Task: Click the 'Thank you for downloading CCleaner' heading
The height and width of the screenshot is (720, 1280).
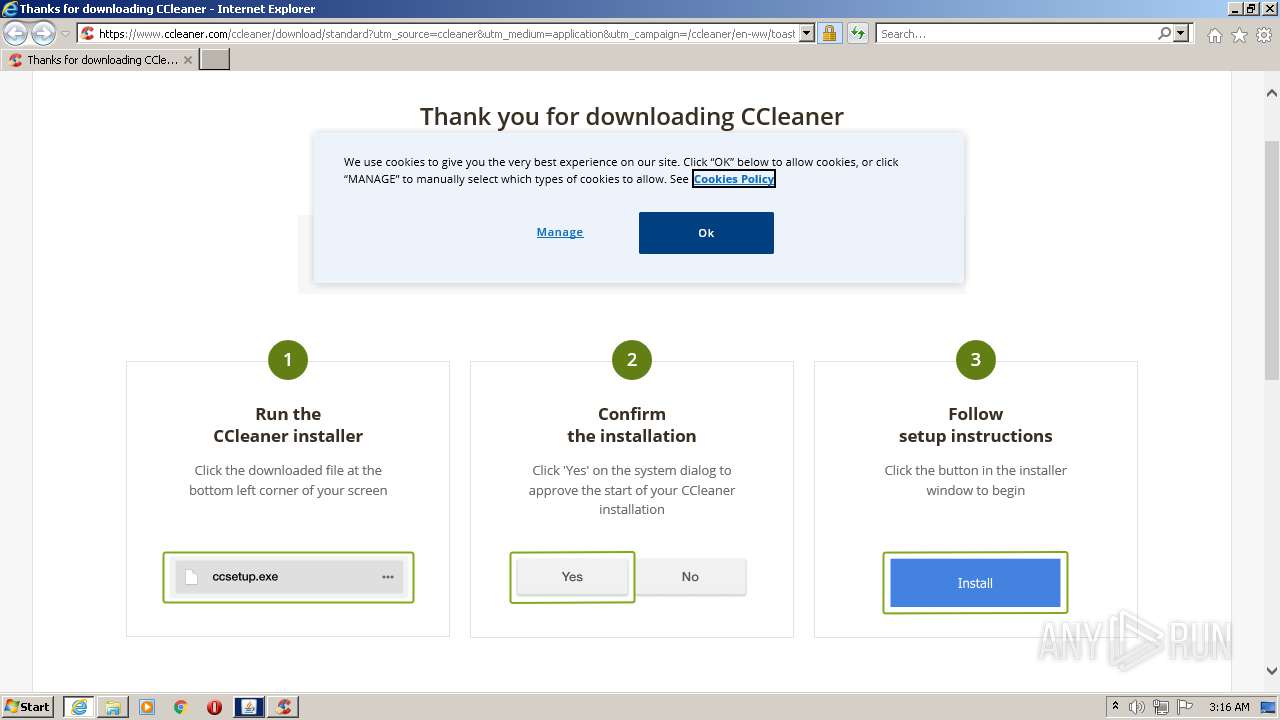Action: click(x=632, y=116)
